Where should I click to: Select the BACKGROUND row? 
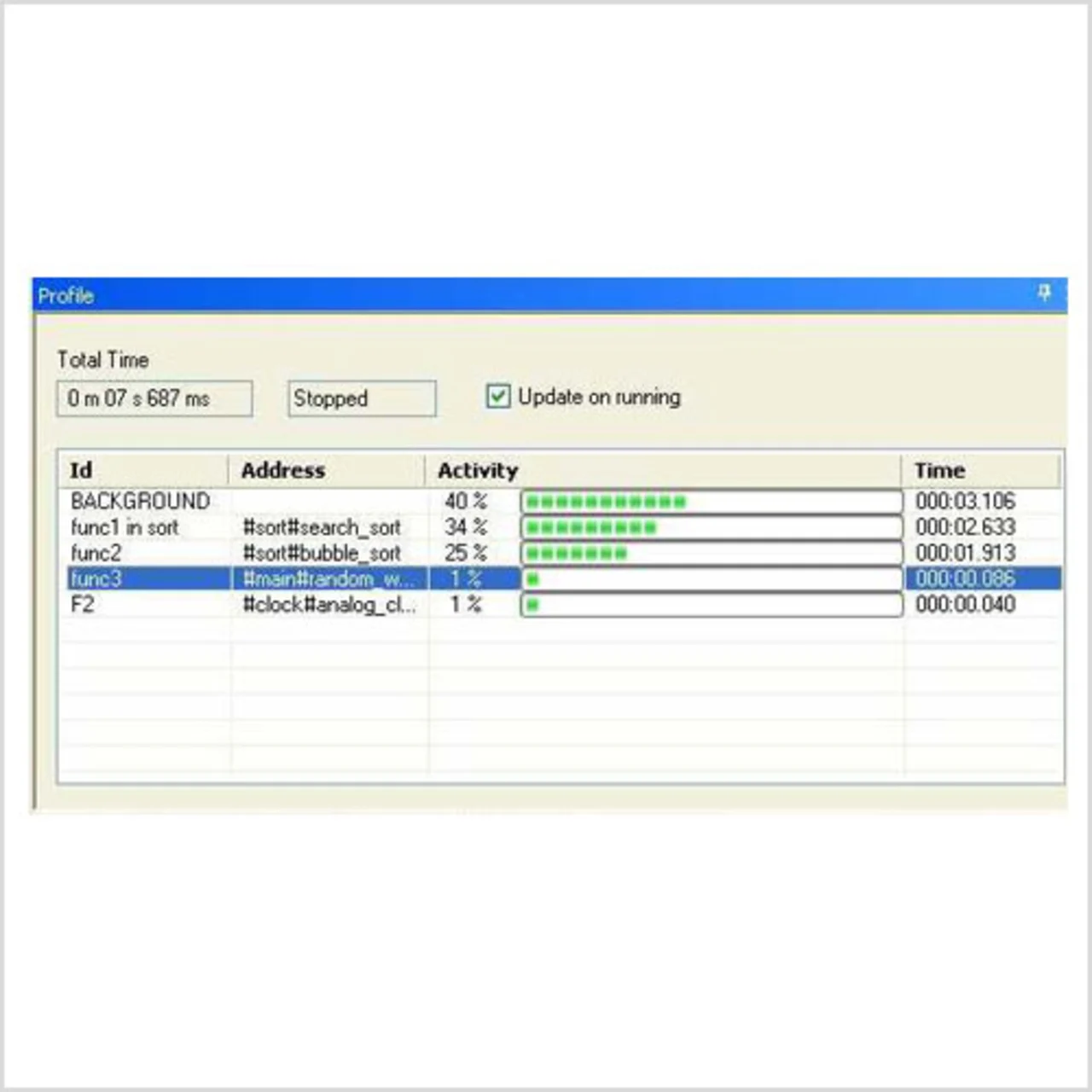(140, 501)
